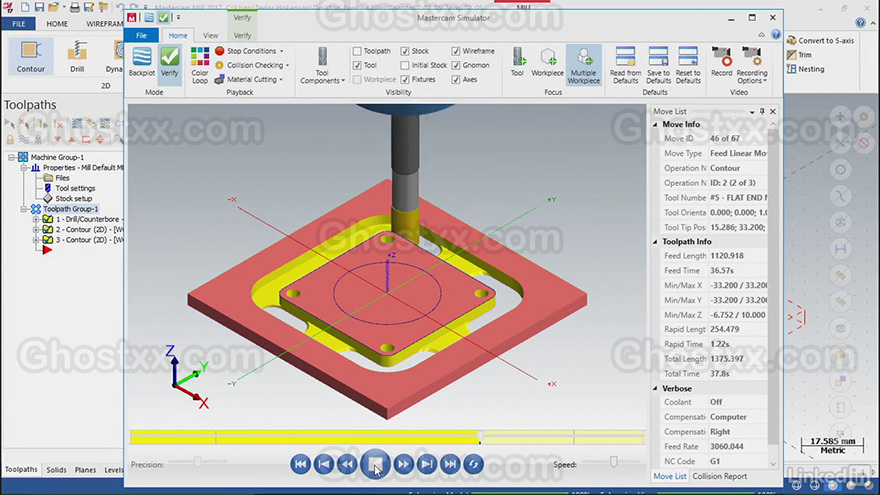Open Recording Options dropdown
The height and width of the screenshot is (495, 880).
751,65
